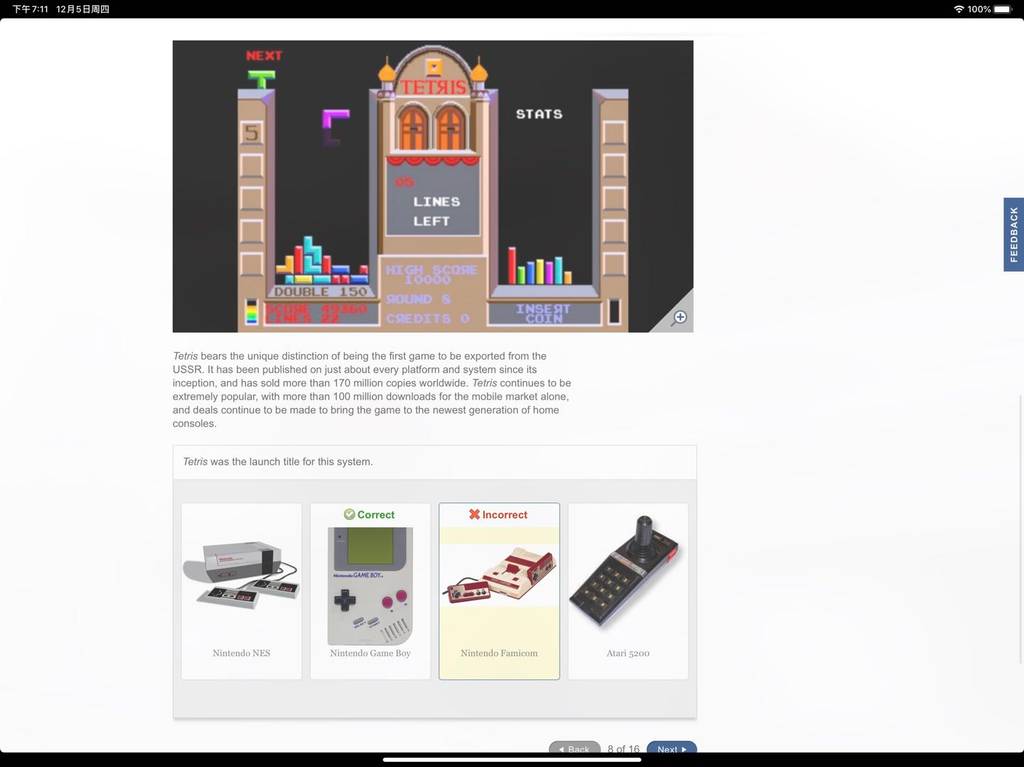
Task: Go Back to the previous page
Action: tap(575, 748)
